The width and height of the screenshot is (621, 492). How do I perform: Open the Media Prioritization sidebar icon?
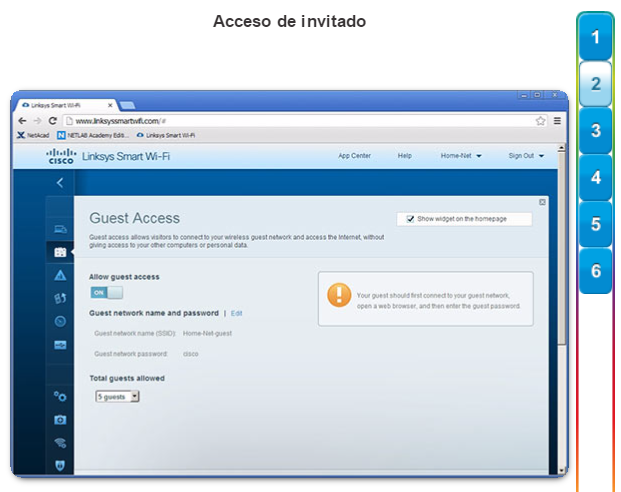[60, 298]
